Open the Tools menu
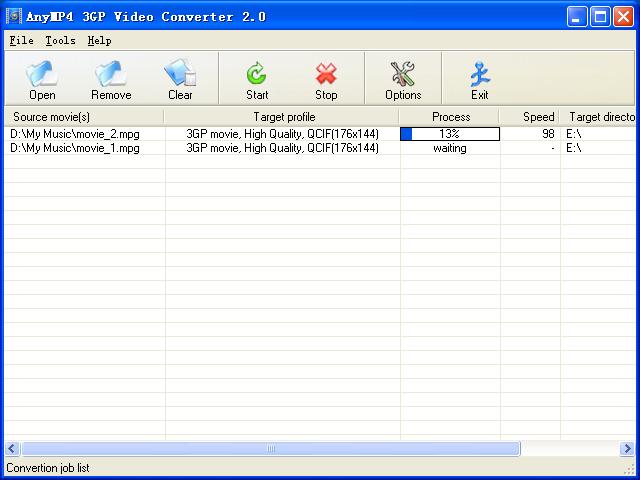640x480 pixels. pyautogui.click(x=60, y=40)
